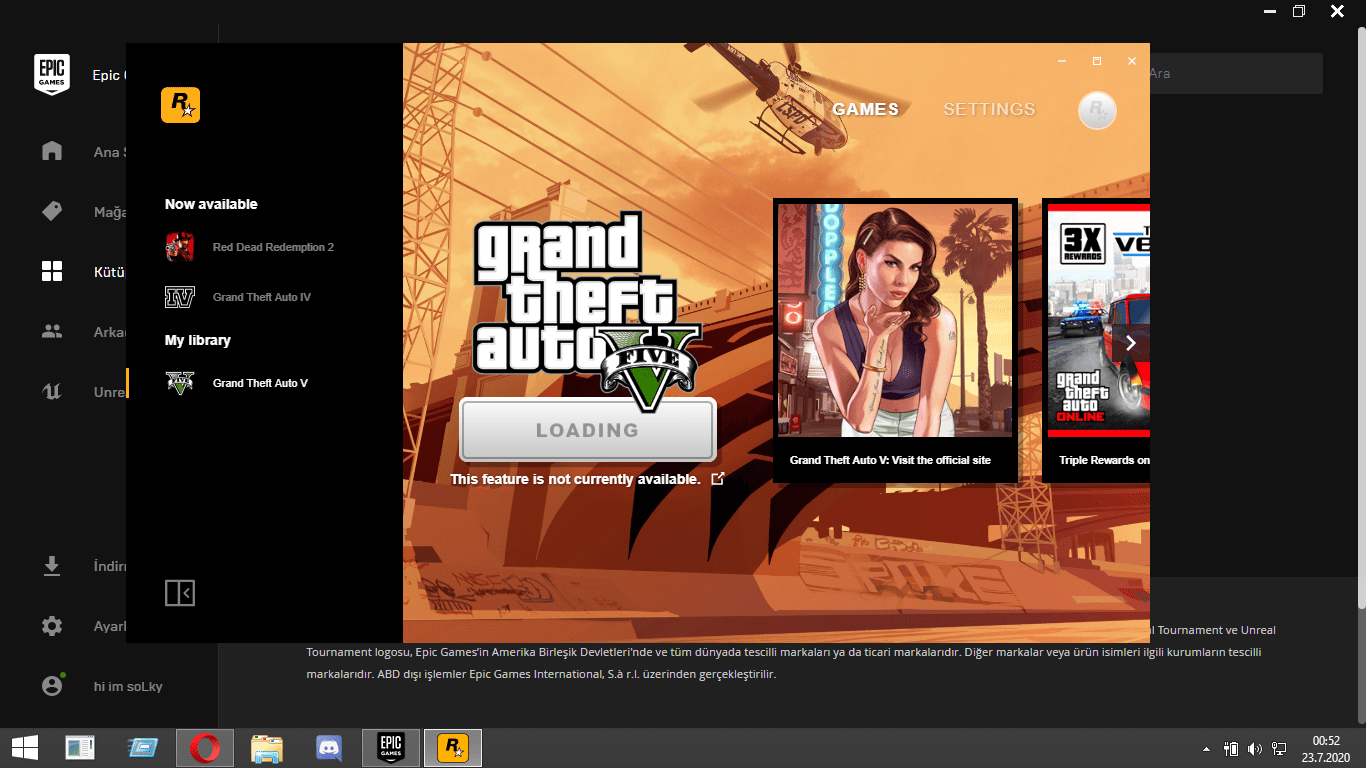Open the Grand Theft Auto IV entry text

point(262,297)
